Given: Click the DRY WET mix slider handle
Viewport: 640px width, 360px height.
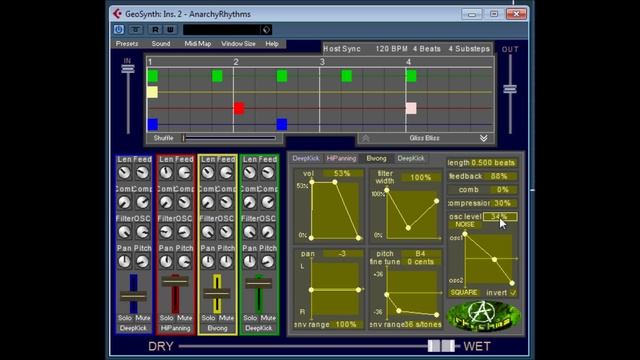Looking at the screenshot, I should [x=441, y=346].
